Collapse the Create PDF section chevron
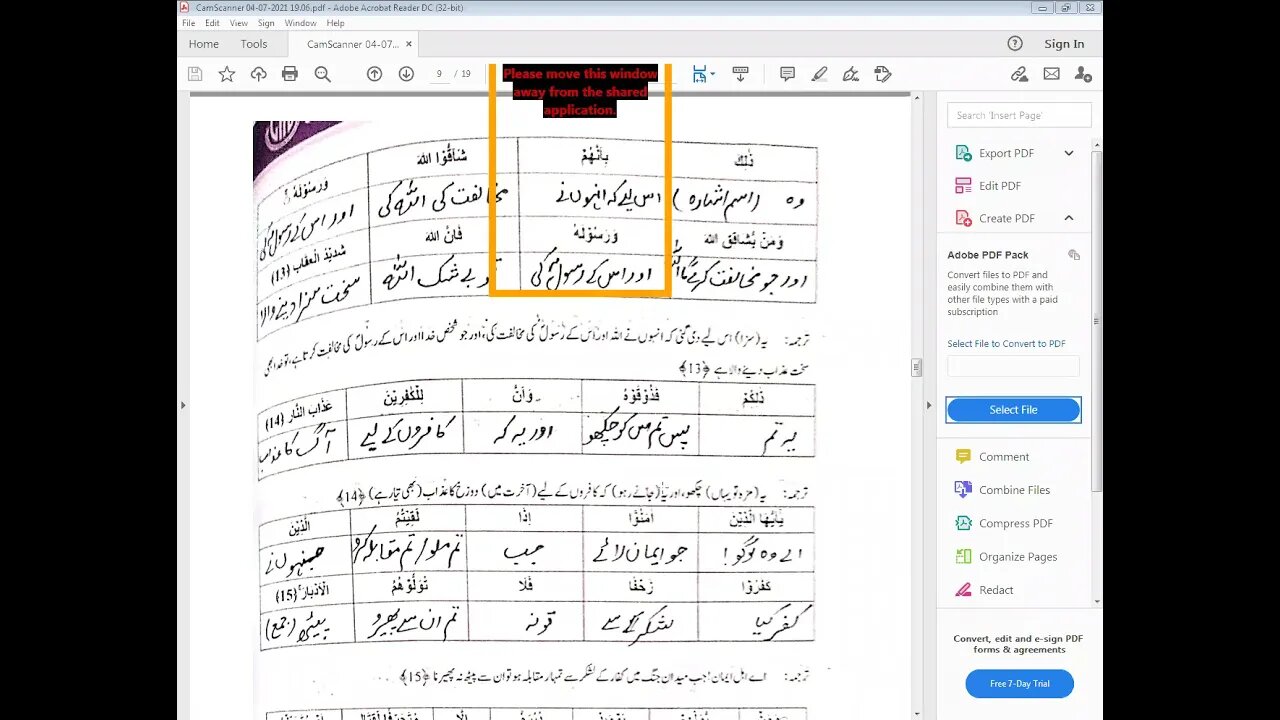Viewport: 1280px width, 720px height. tap(1069, 218)
